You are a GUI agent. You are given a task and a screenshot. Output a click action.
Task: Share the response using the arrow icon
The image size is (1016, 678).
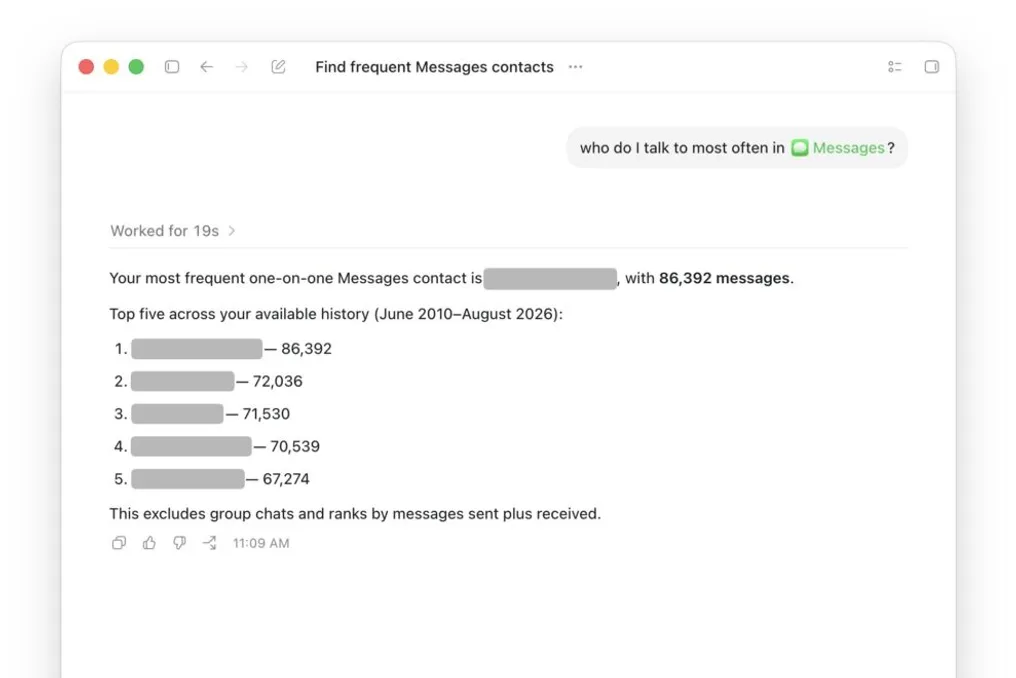(x=209, y=543)
